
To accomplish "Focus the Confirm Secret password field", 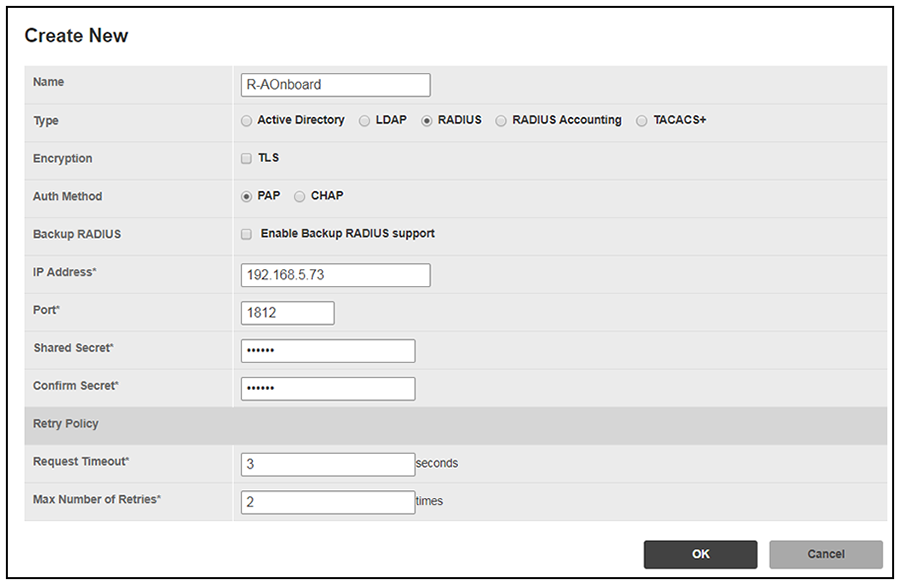I will point(328,389).
